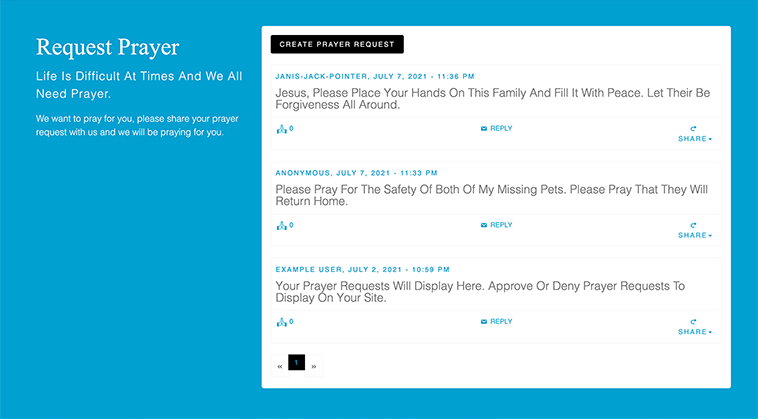Screen dimensions: 758x419
Task: Click envelope Reply icon on Example User request
Action: point(484,322)
